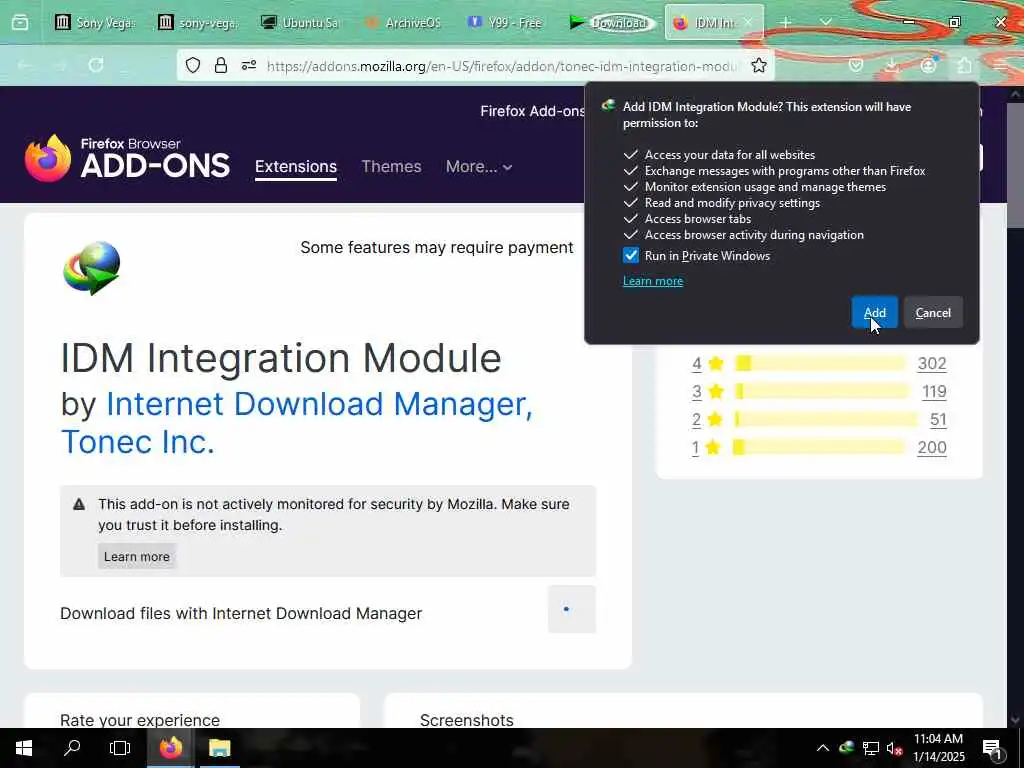Click the Firefox Browser ADD-ONS logo
1024x768 pixels.
point(127,157)
